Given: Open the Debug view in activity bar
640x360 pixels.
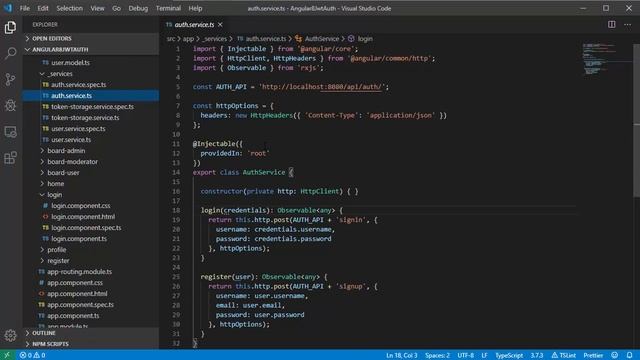Looking at the screenshot, I should (11, 105).
